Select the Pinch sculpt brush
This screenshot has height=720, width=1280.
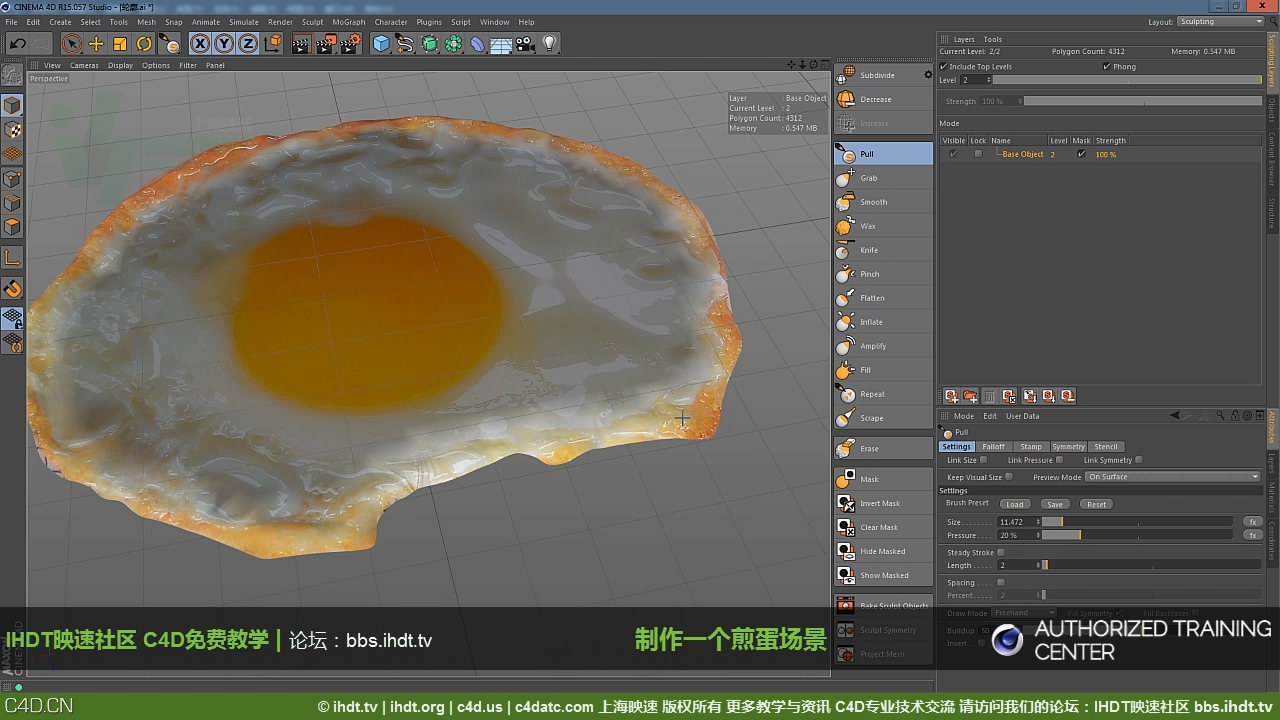[884, 274]
